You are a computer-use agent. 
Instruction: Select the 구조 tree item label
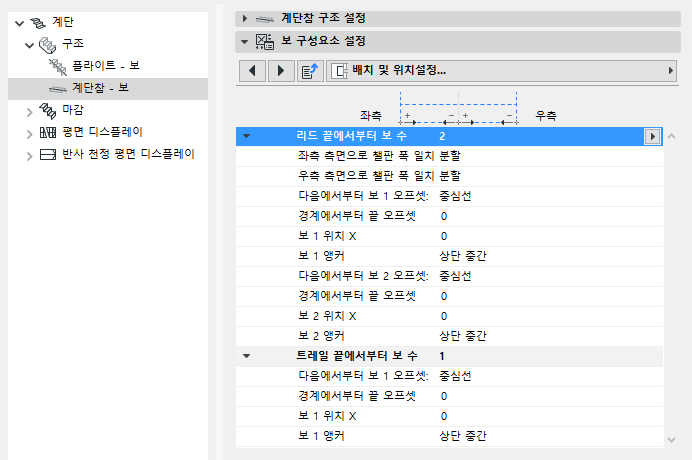point(73,44)
